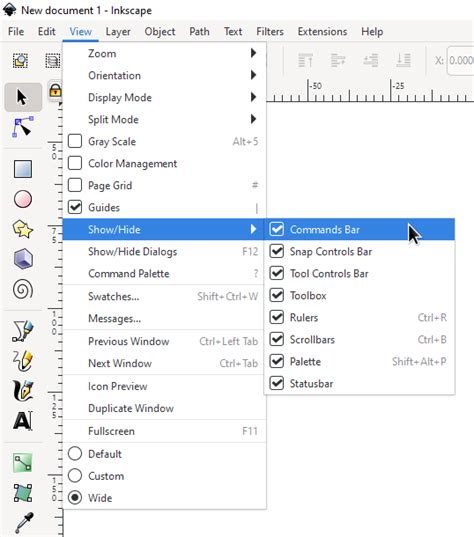Select the Mesh gradient tool
Image resolution: width=474 pixels, height=537 pixels.
(23, 493)
